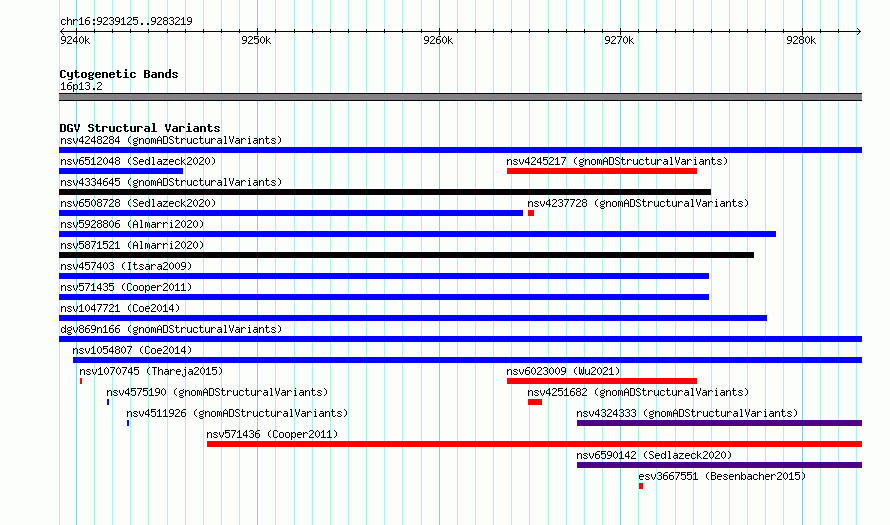Screen dimensions: 890x525
Task: Click the 9240k ruler tick label
Action: point(75,40)
